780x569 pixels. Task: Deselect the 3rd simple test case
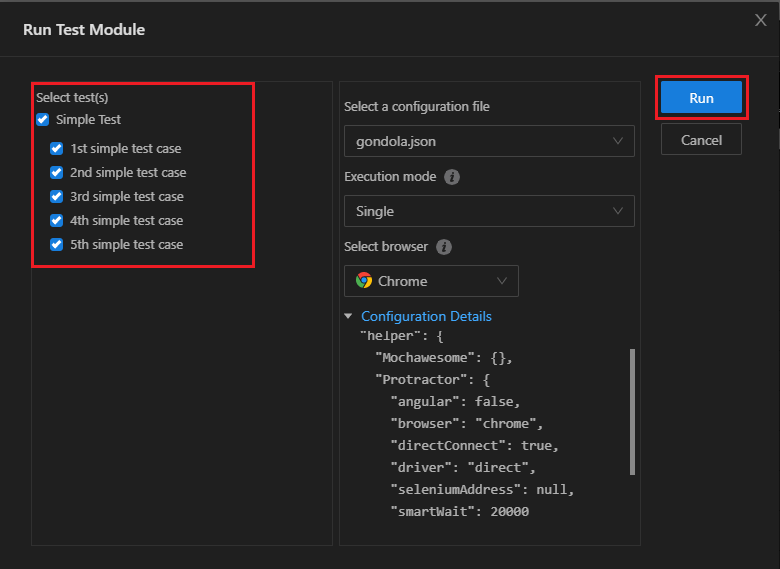click(x=57, y=197)
